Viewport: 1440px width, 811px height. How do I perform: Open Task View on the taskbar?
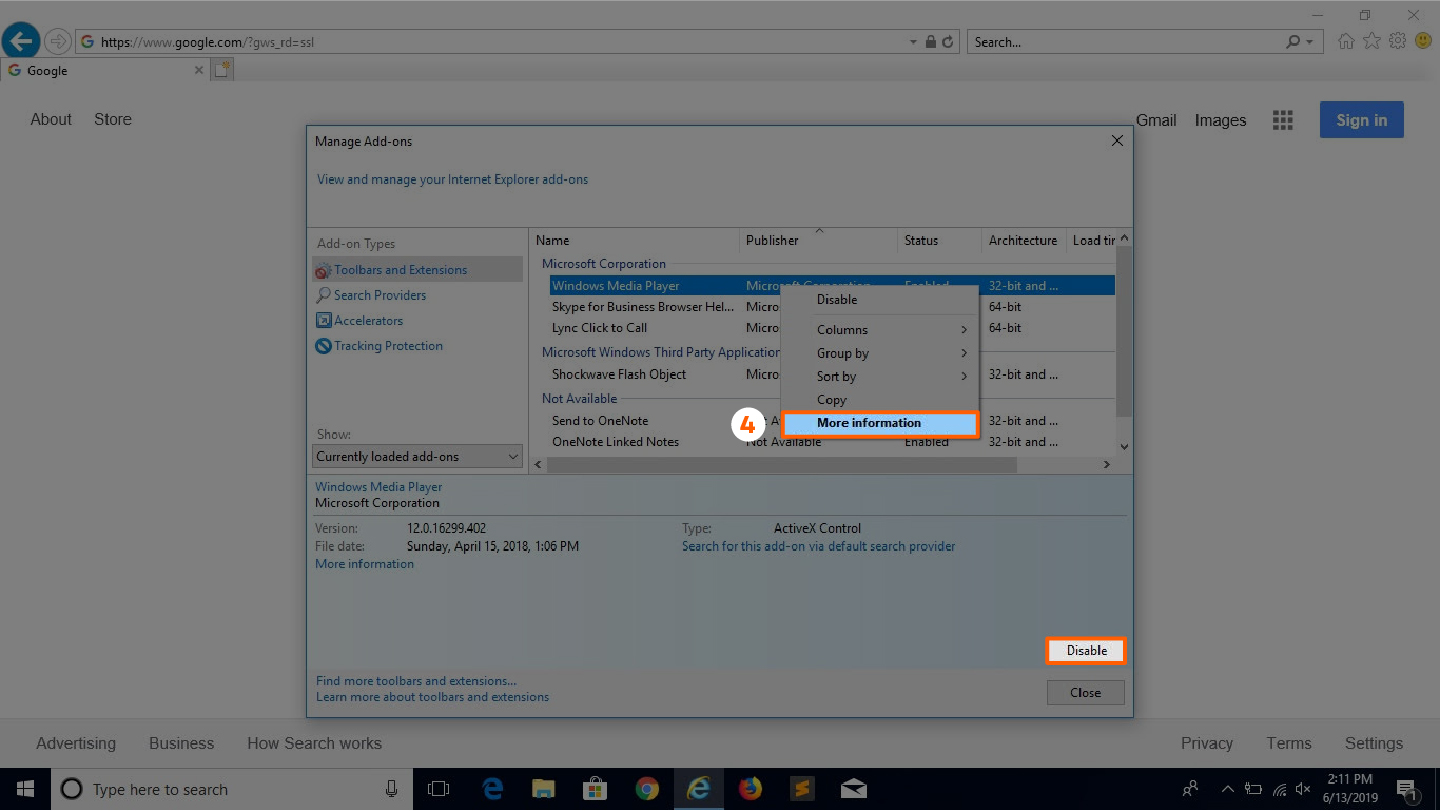click(438, 789)
